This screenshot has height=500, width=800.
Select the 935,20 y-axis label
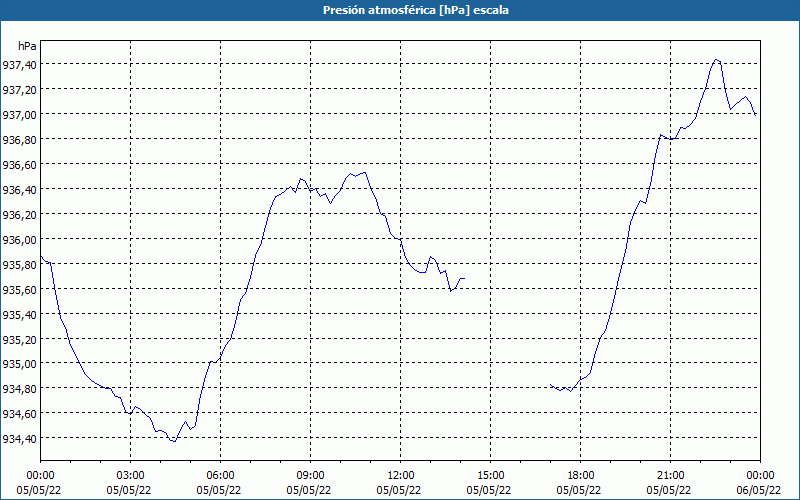19,339
